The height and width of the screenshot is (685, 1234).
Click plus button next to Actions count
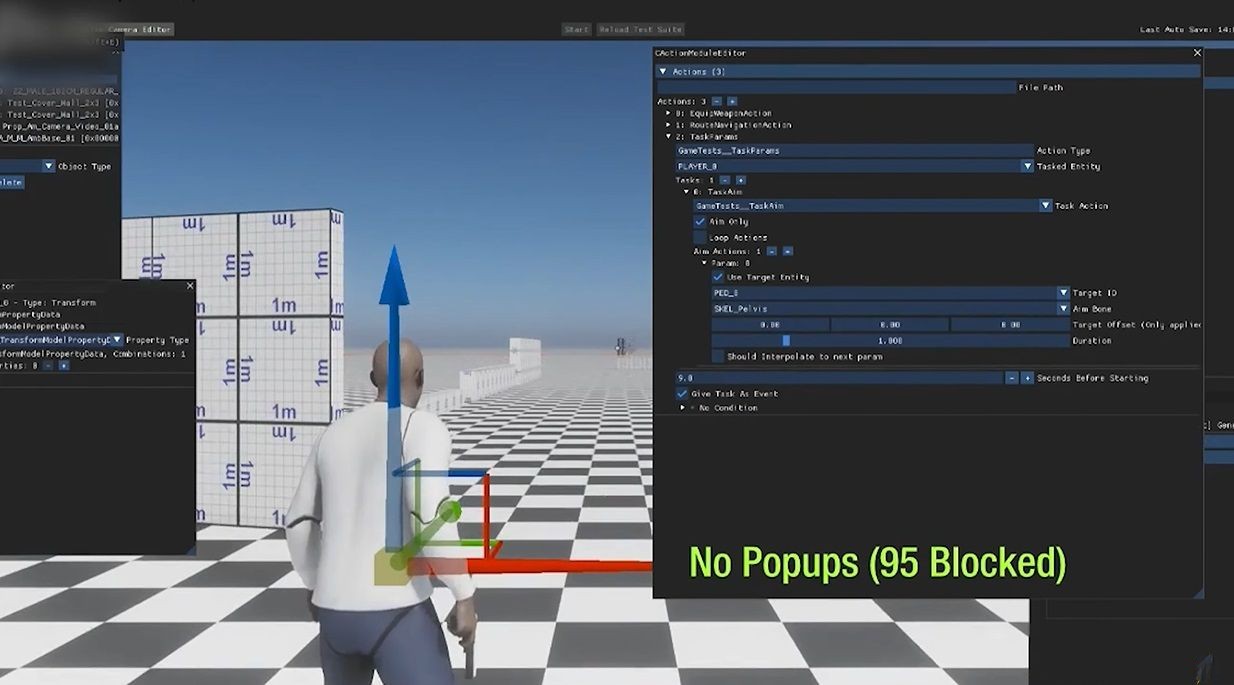(732, 101)
